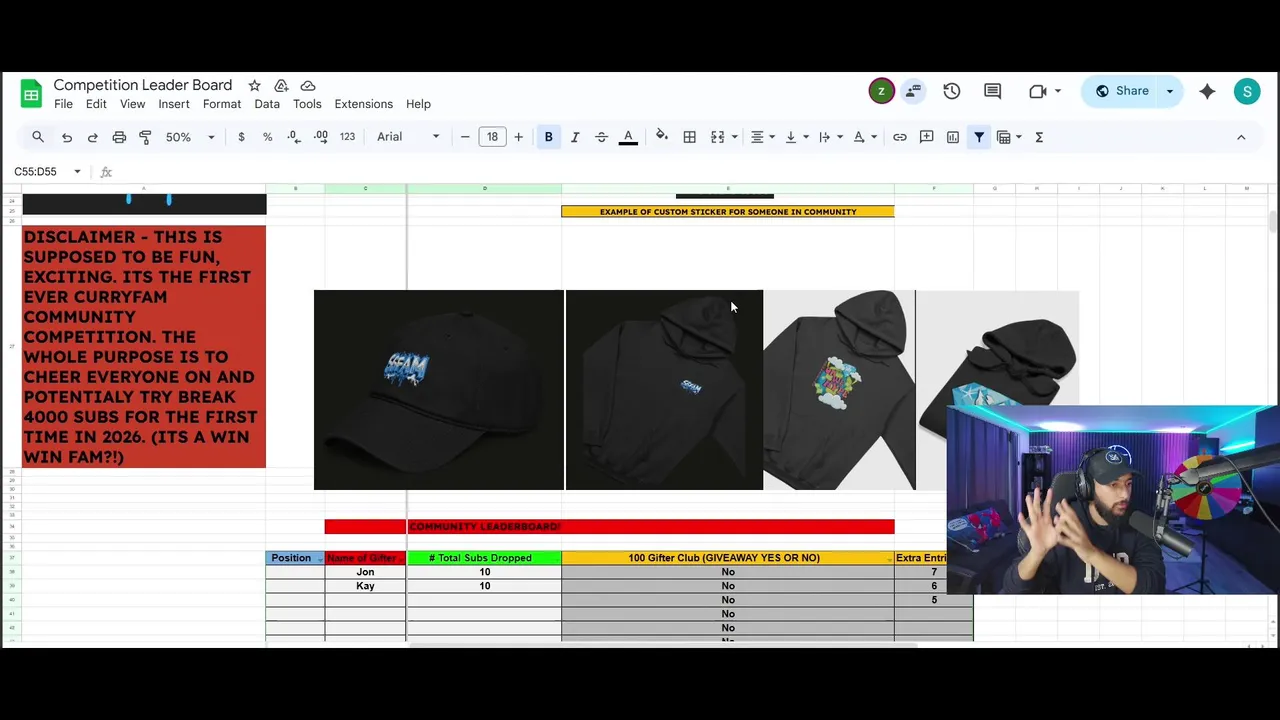Select the cell containing Jon
The width and height of the screenshot is (1280, 720).
[365, 572]
